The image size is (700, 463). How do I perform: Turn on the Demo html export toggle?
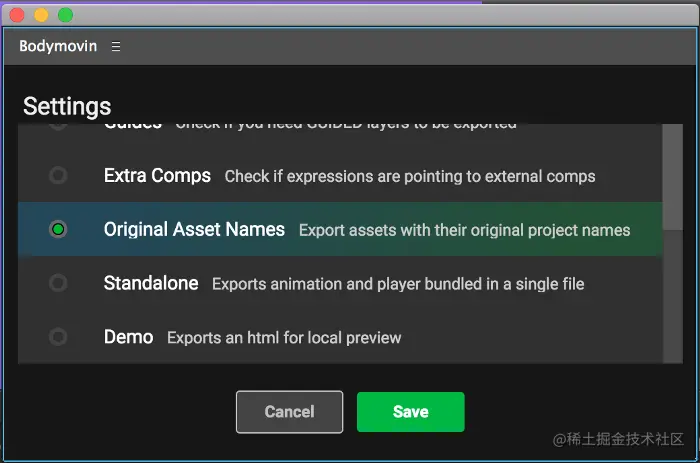click(x=58, y=337)
